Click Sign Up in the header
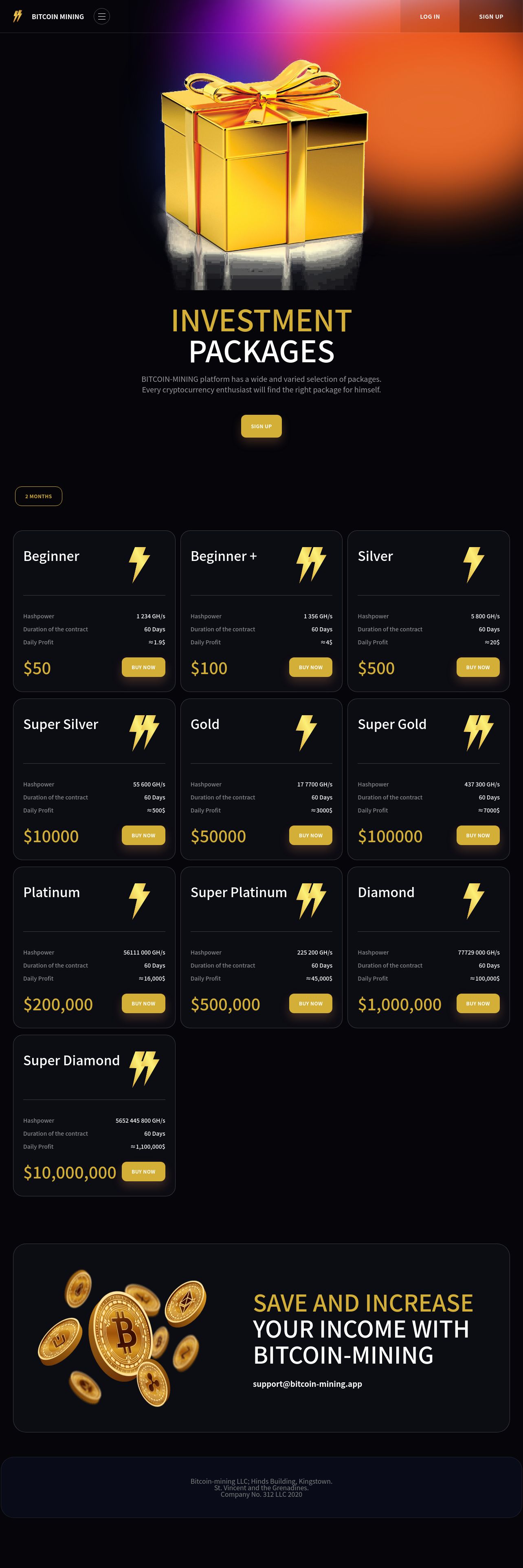Image resolution: width=523 pixels, height=1568 pixels. coord(491,16)
